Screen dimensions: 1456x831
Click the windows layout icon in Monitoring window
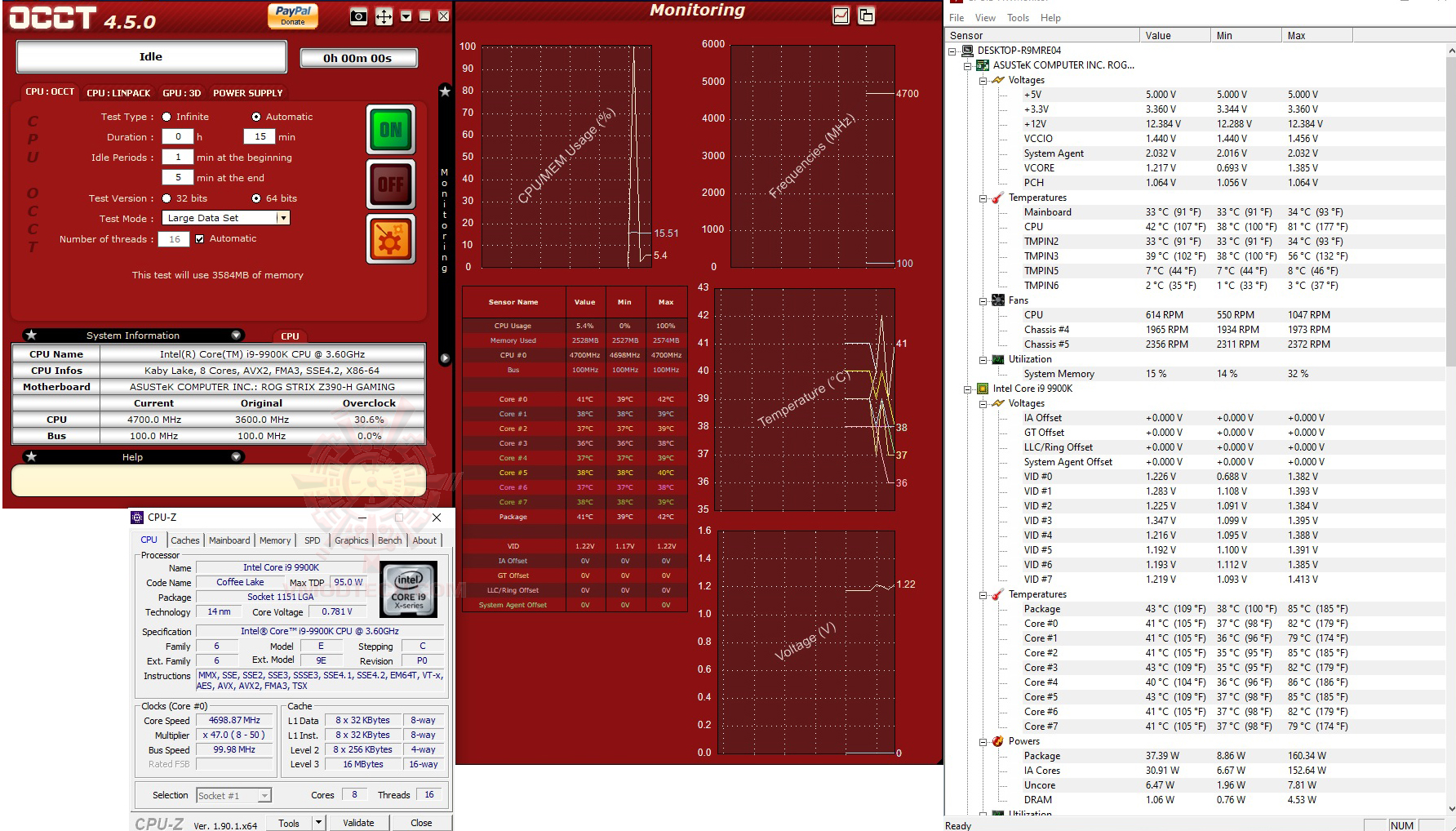coord(866,16)
